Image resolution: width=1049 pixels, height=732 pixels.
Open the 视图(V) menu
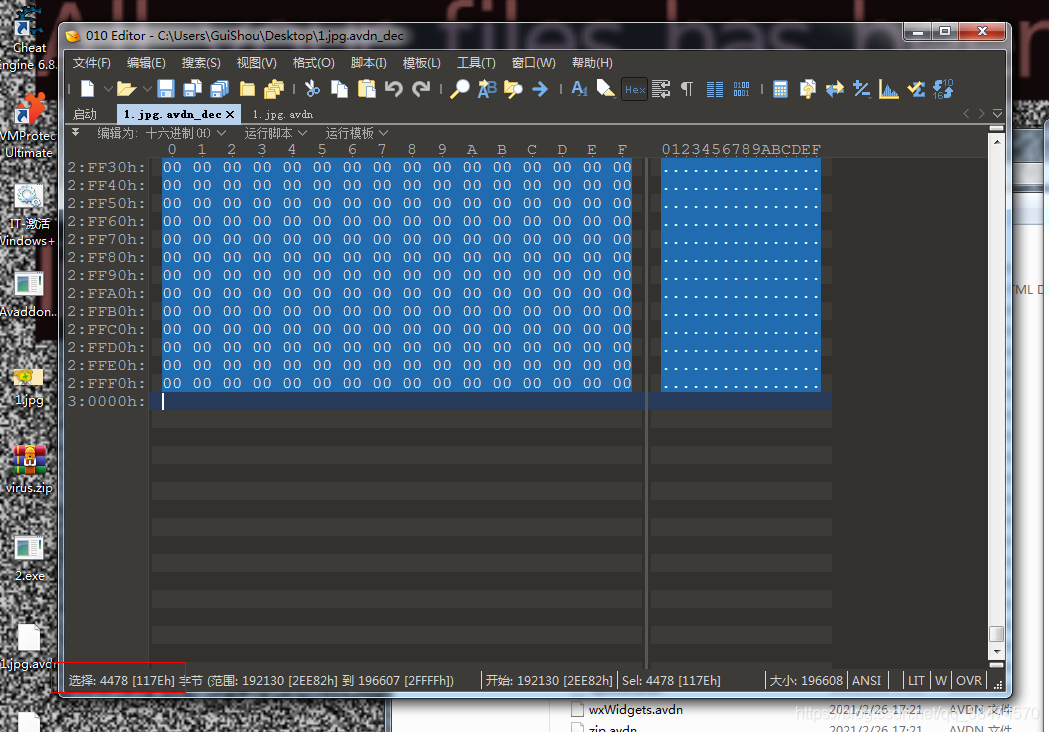[x=256, y=63]
